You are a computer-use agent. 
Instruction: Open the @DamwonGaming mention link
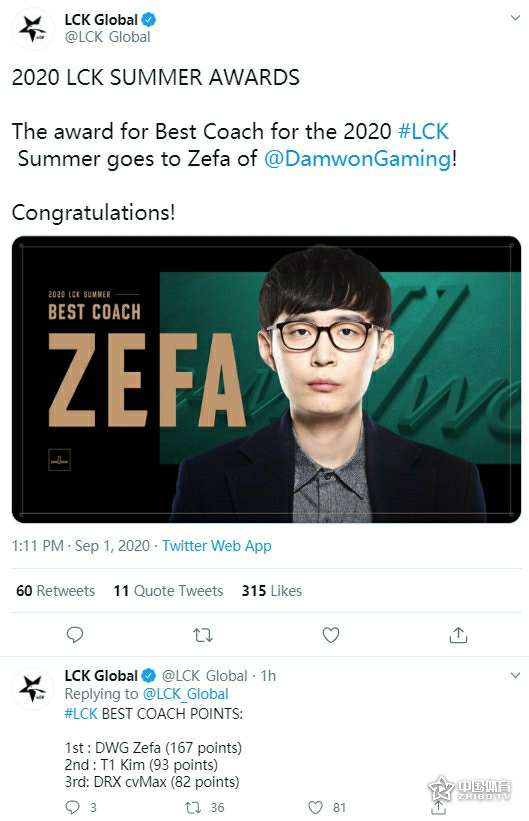click(358, 159)
